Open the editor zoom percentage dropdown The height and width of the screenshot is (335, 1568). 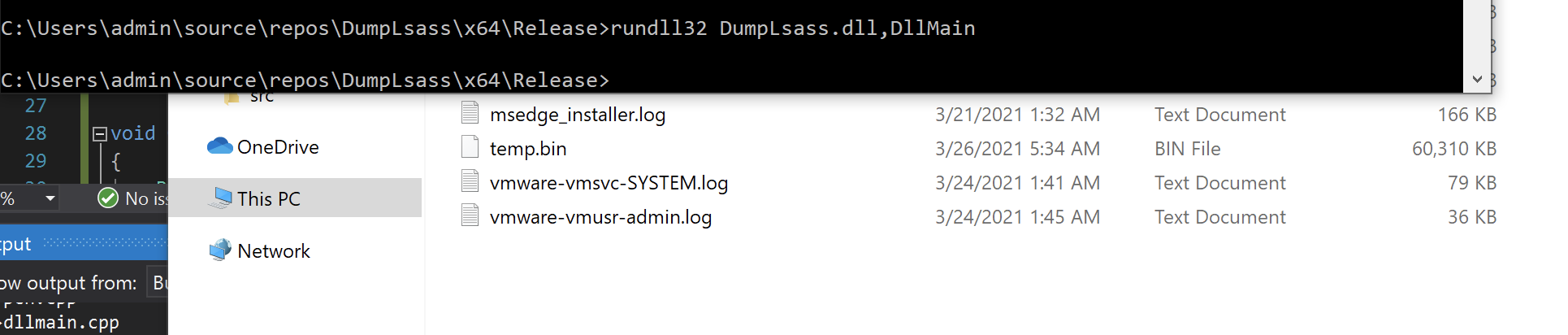click(50, 198)
